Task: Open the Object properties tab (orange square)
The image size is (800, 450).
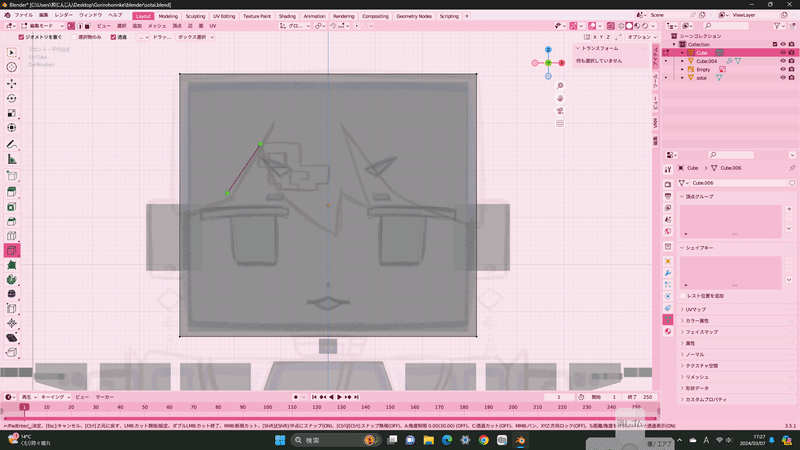Action: click(668, 261)
